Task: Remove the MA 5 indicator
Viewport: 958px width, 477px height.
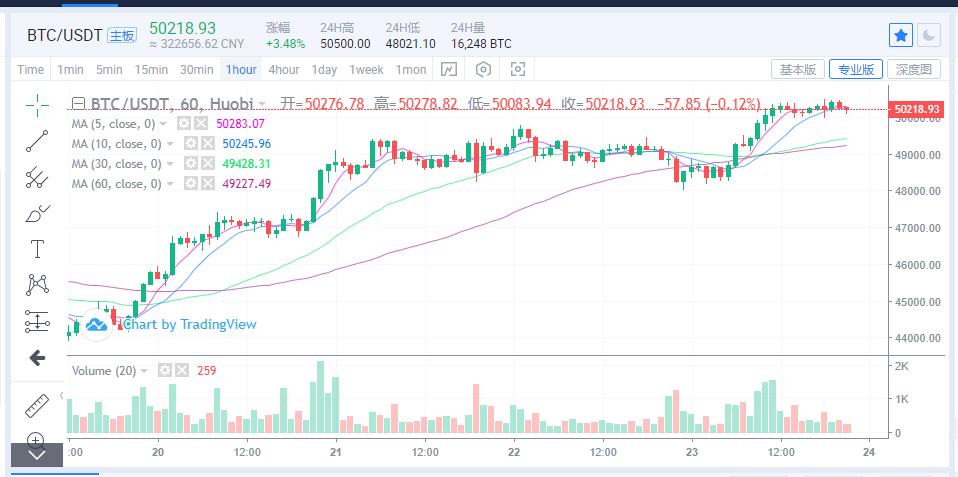Action: coord(201,124)
